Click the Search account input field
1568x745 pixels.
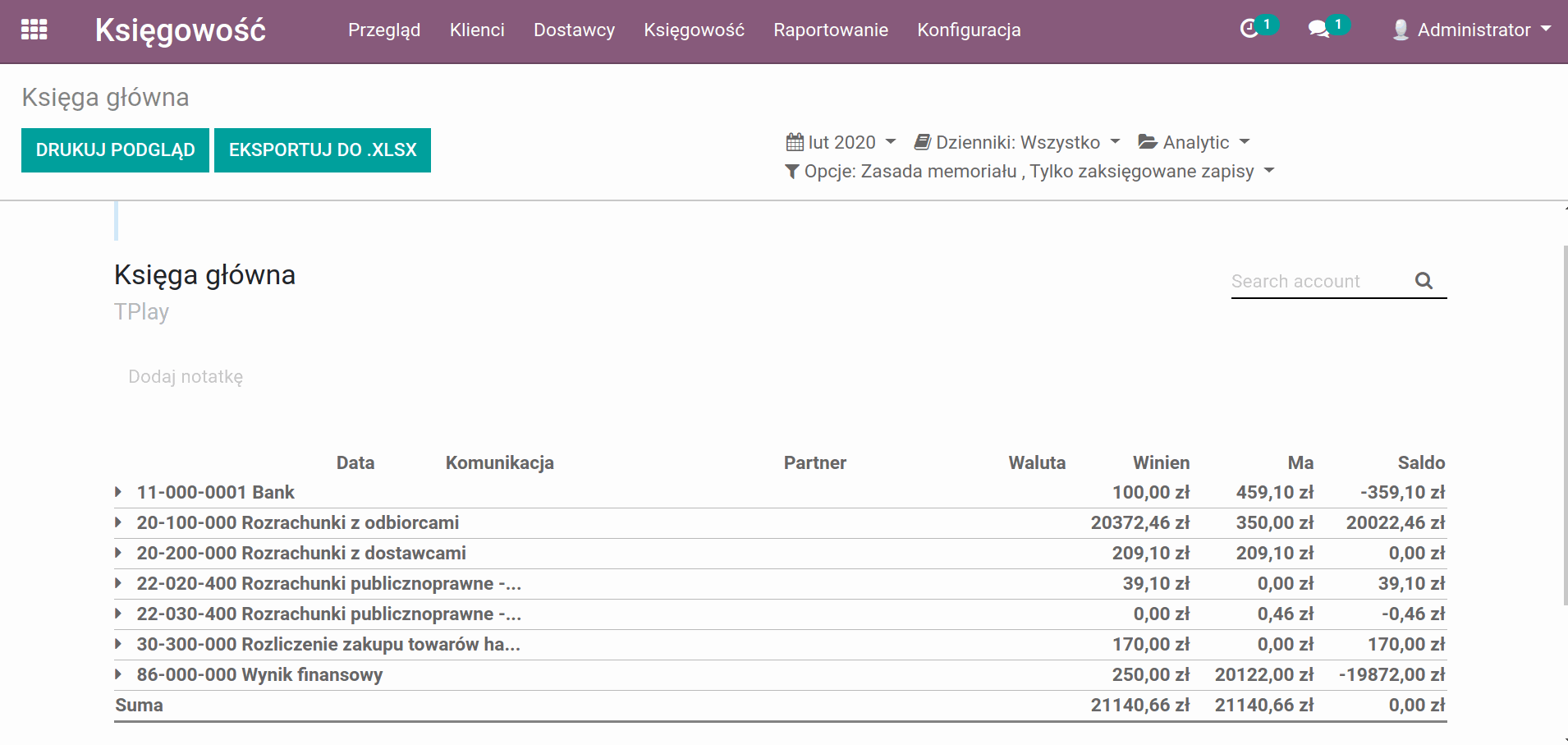[x=1320, y=281]
